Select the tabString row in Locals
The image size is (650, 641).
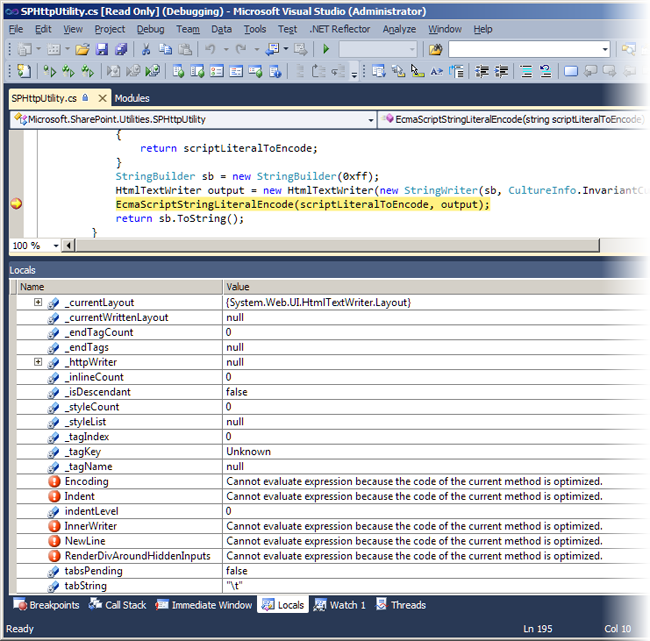coord(88,586)
